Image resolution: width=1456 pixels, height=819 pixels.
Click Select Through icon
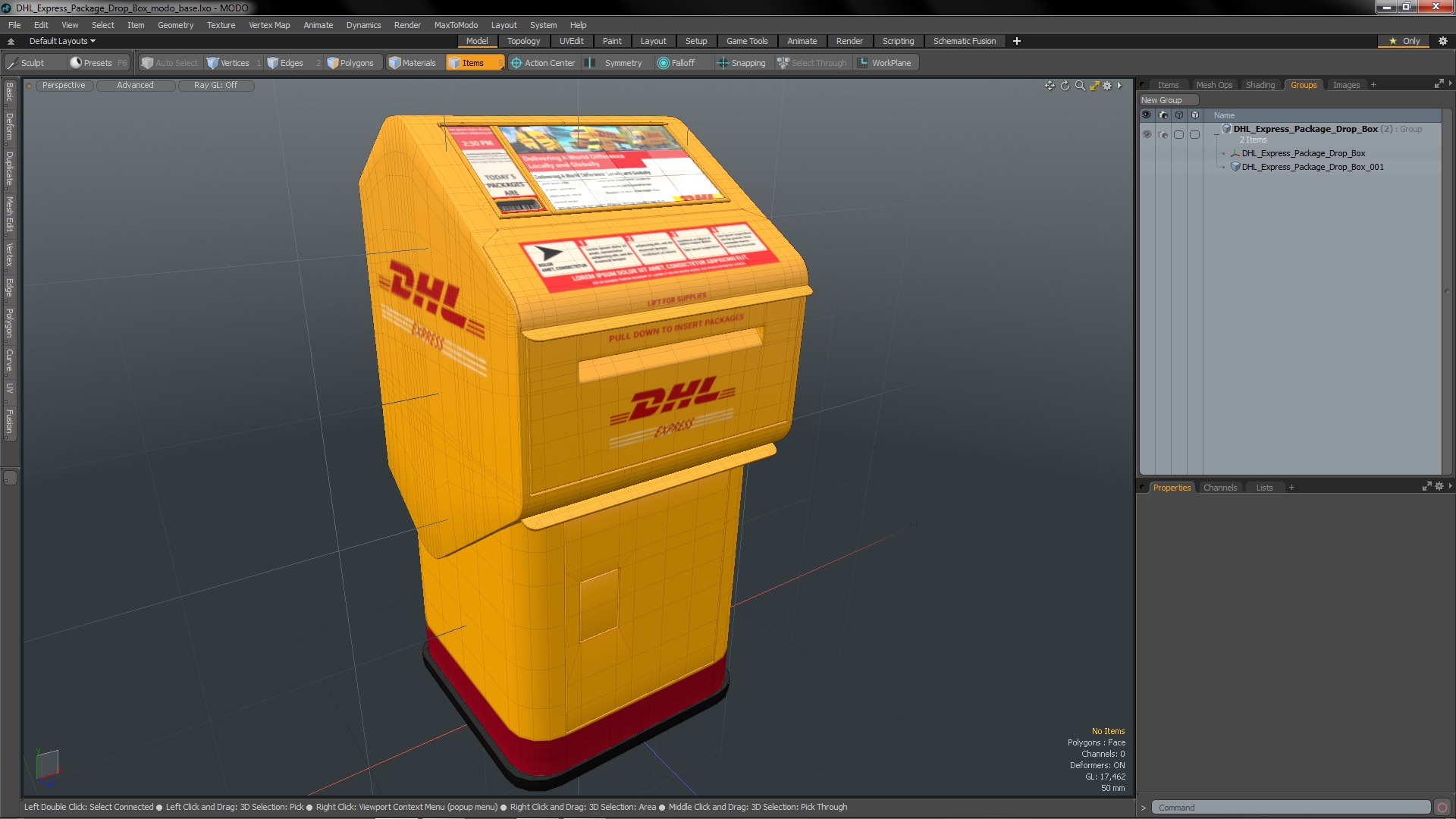pyautogui.click(x=783, y=63)
